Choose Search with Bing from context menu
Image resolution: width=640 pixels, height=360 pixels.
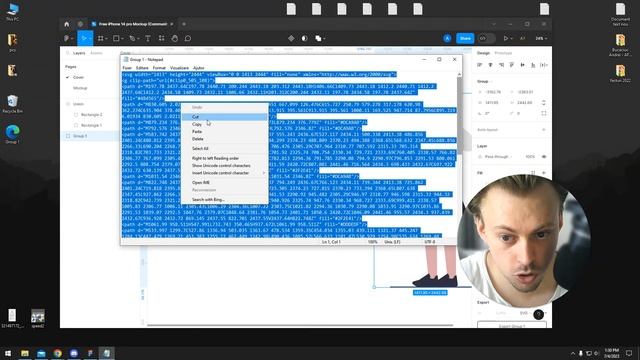[224, 200]
